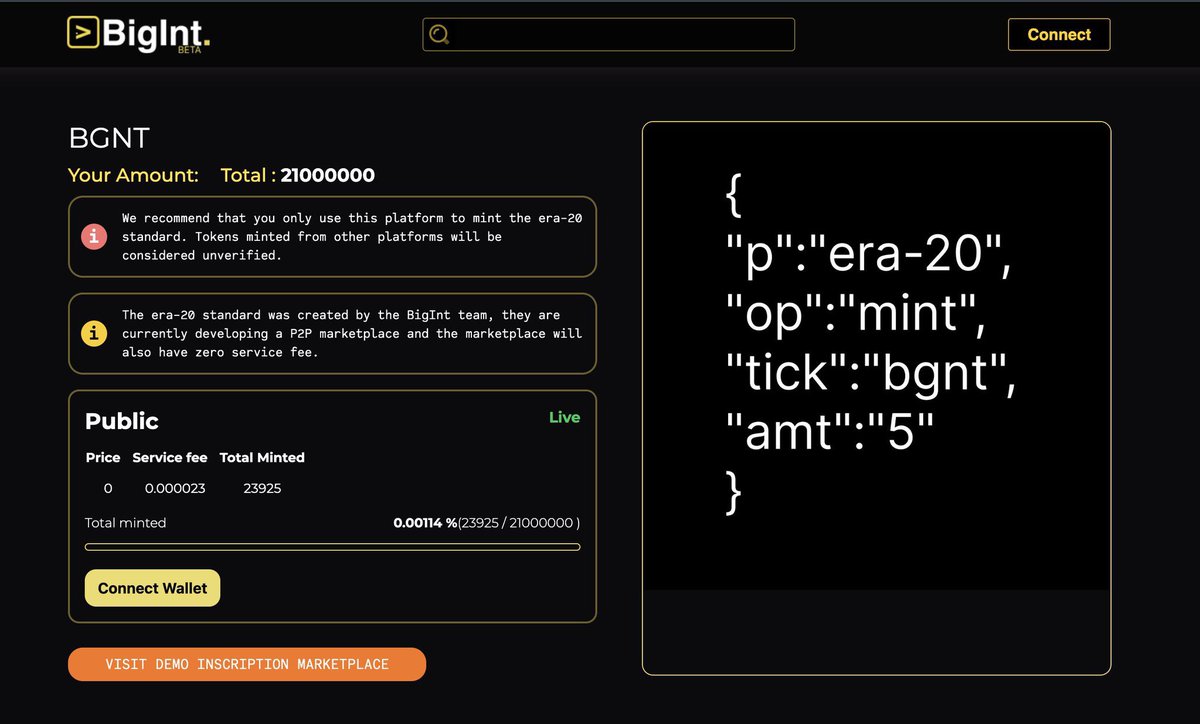Click the price value 0
Screen dimensions: 1200x724
[108, 488]
